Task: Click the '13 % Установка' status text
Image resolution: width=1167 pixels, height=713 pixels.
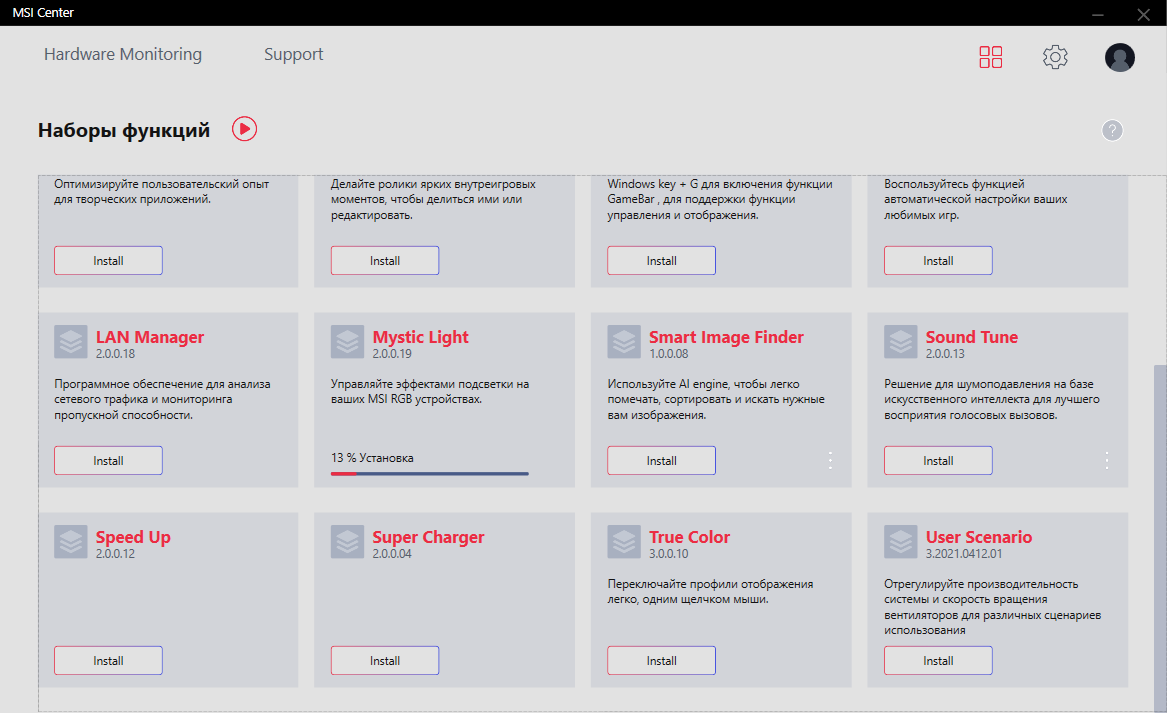Action: (x=372, y=458)
